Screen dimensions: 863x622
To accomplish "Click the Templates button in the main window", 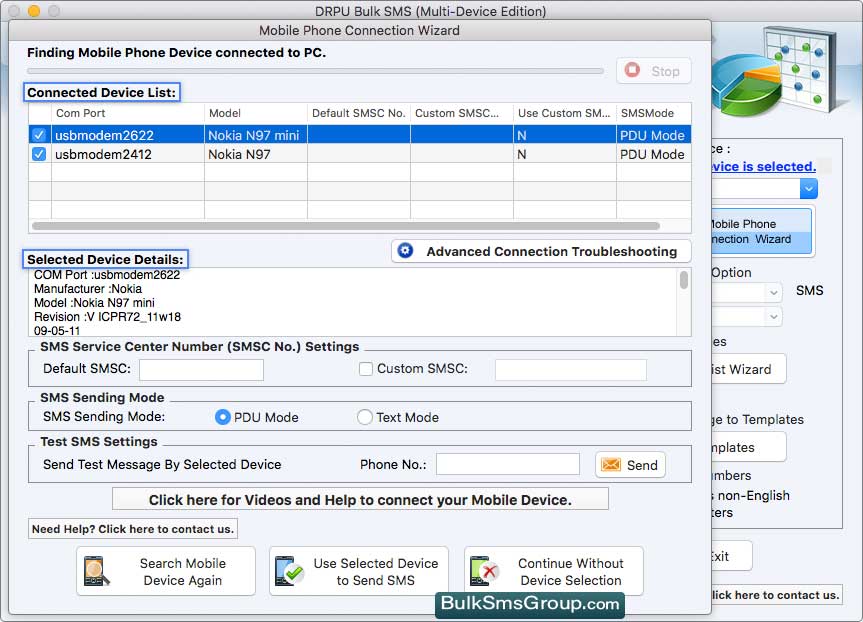I will click(x=749, y=447).
